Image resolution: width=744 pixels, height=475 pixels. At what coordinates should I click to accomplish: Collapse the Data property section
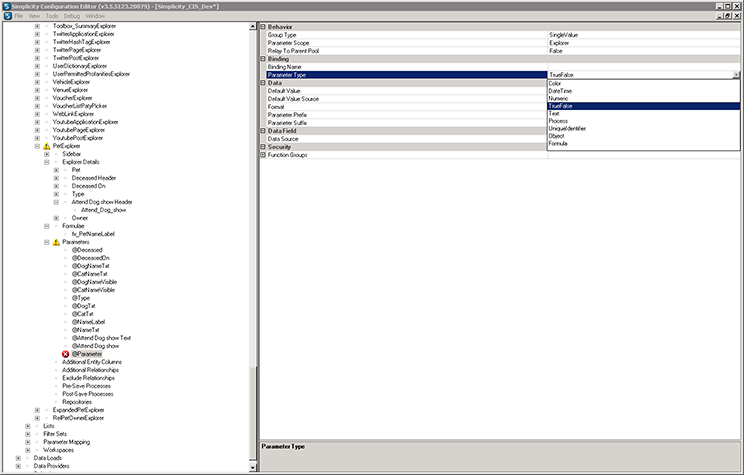pyautogui.click(x=263, y=83)
